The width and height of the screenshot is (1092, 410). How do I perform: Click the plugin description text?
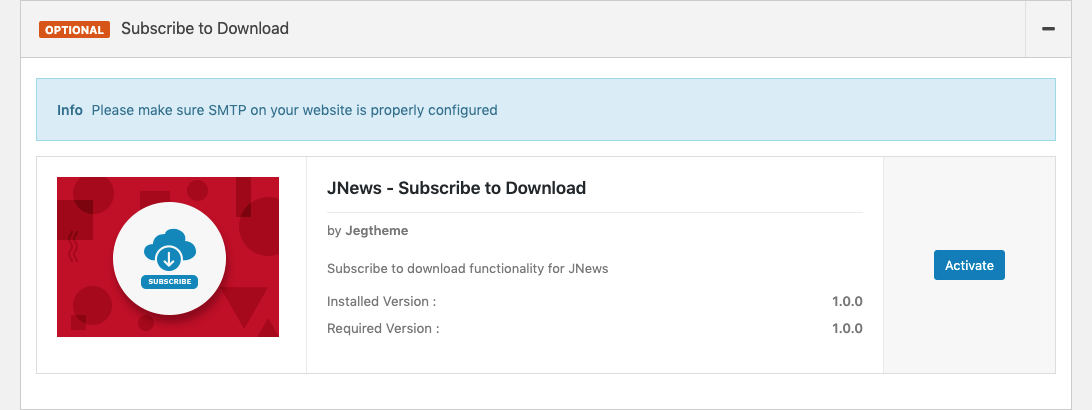pos(467,268)
